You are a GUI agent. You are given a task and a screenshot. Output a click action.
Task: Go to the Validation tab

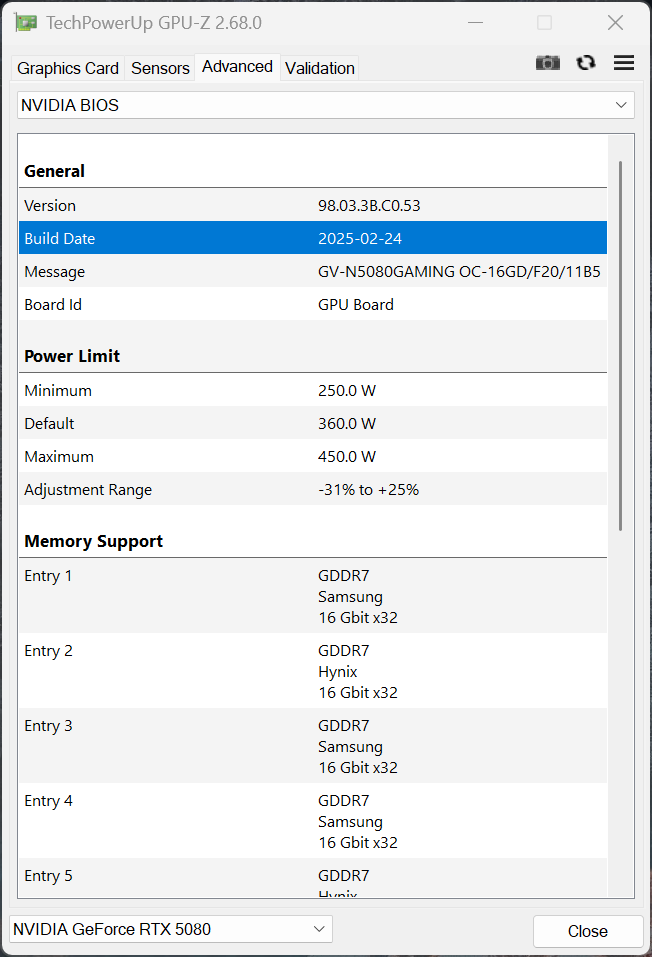click(319, 68)
